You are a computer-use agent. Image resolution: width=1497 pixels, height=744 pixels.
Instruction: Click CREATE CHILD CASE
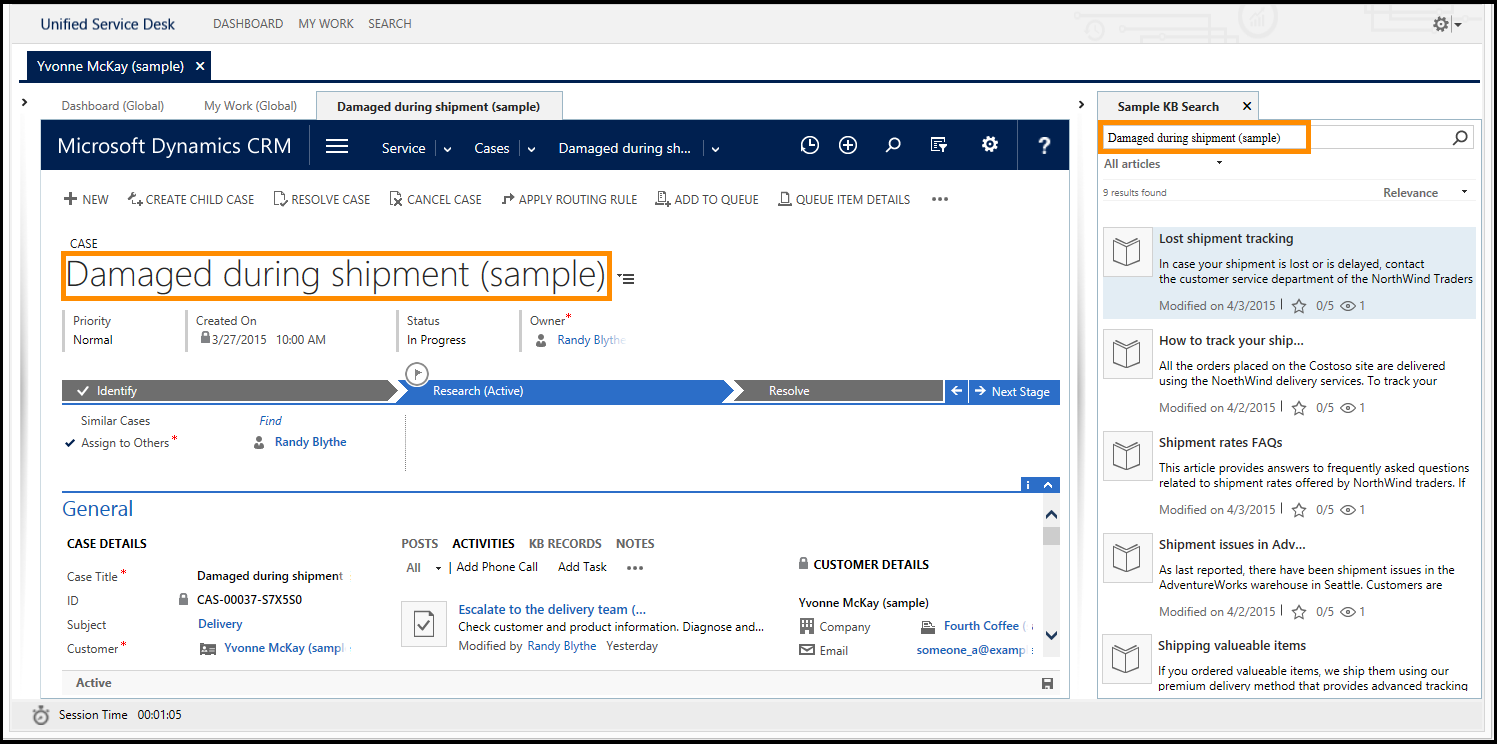coord(191,199)
